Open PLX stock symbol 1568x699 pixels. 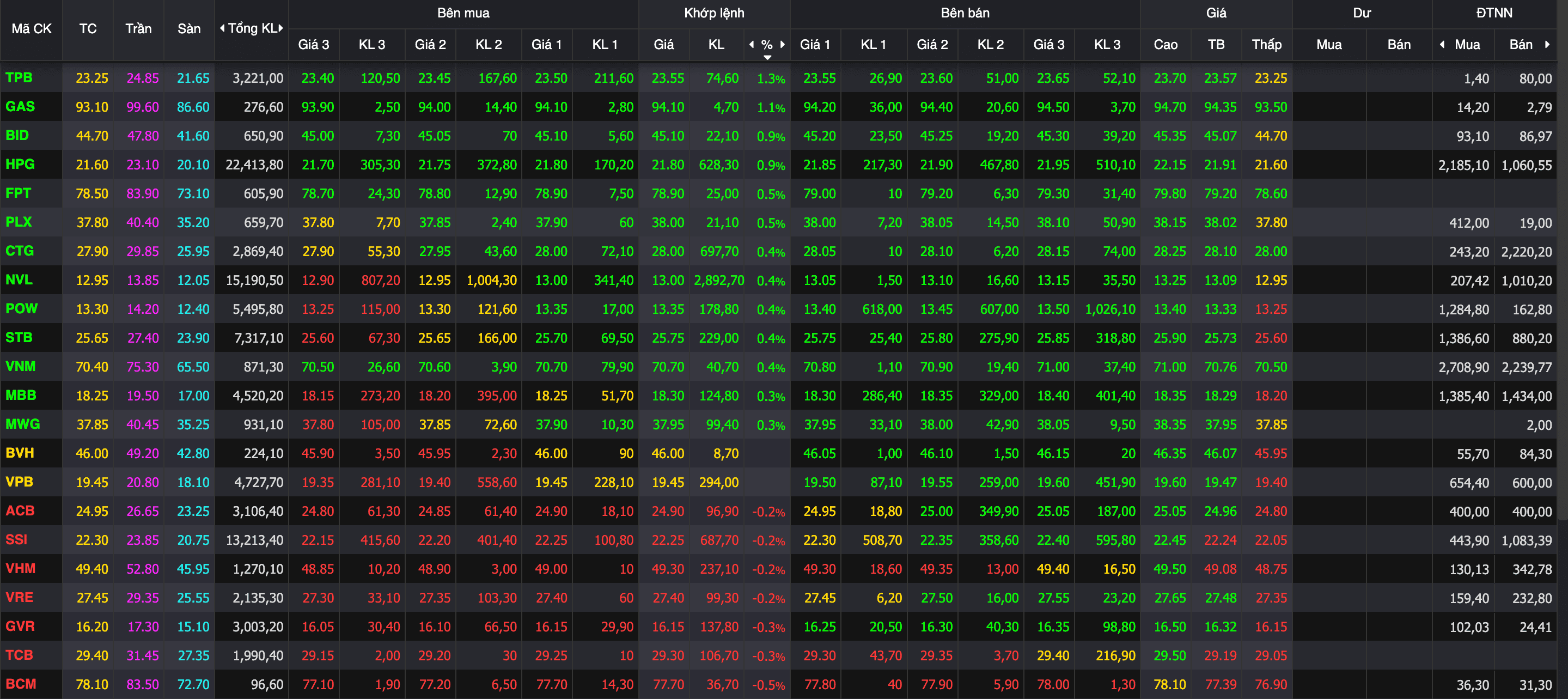point(19,222)
